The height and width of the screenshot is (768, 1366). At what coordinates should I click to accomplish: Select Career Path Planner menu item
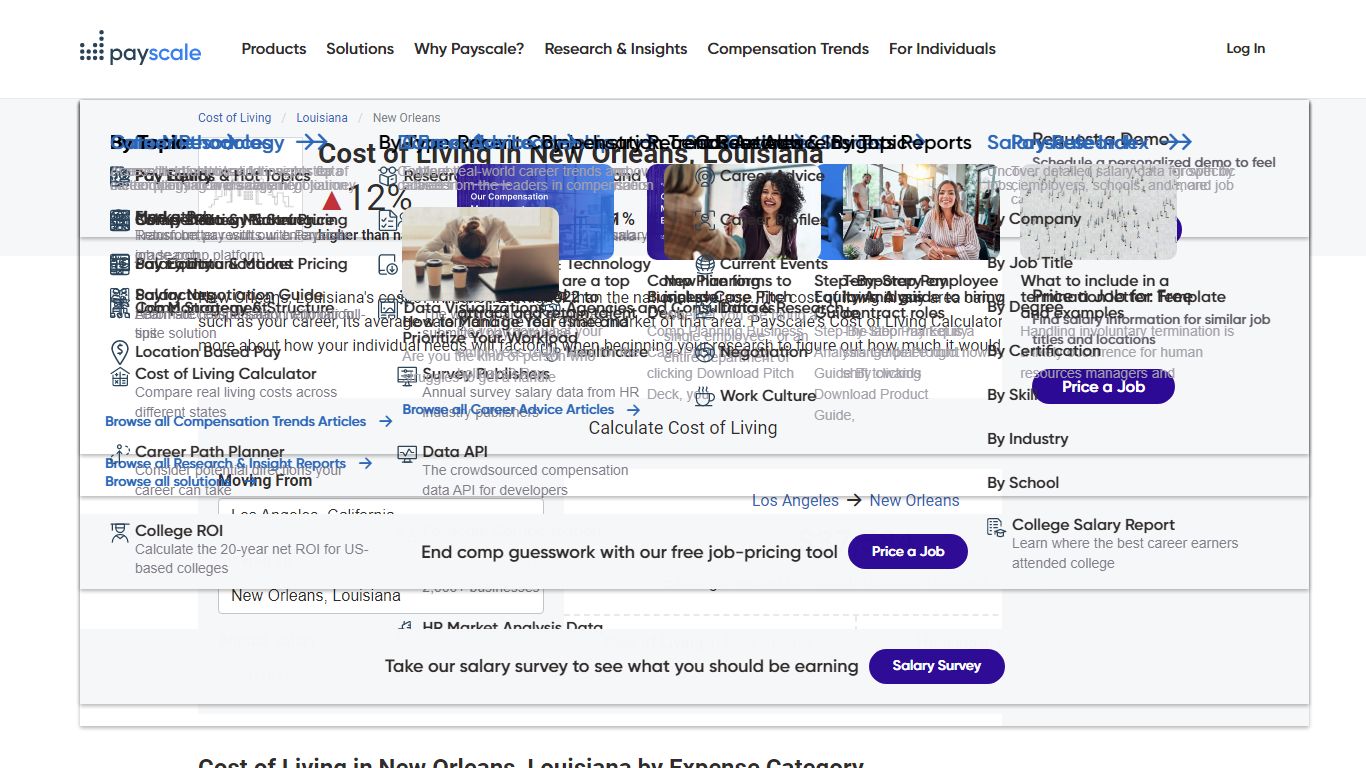[x=210, y=452]
